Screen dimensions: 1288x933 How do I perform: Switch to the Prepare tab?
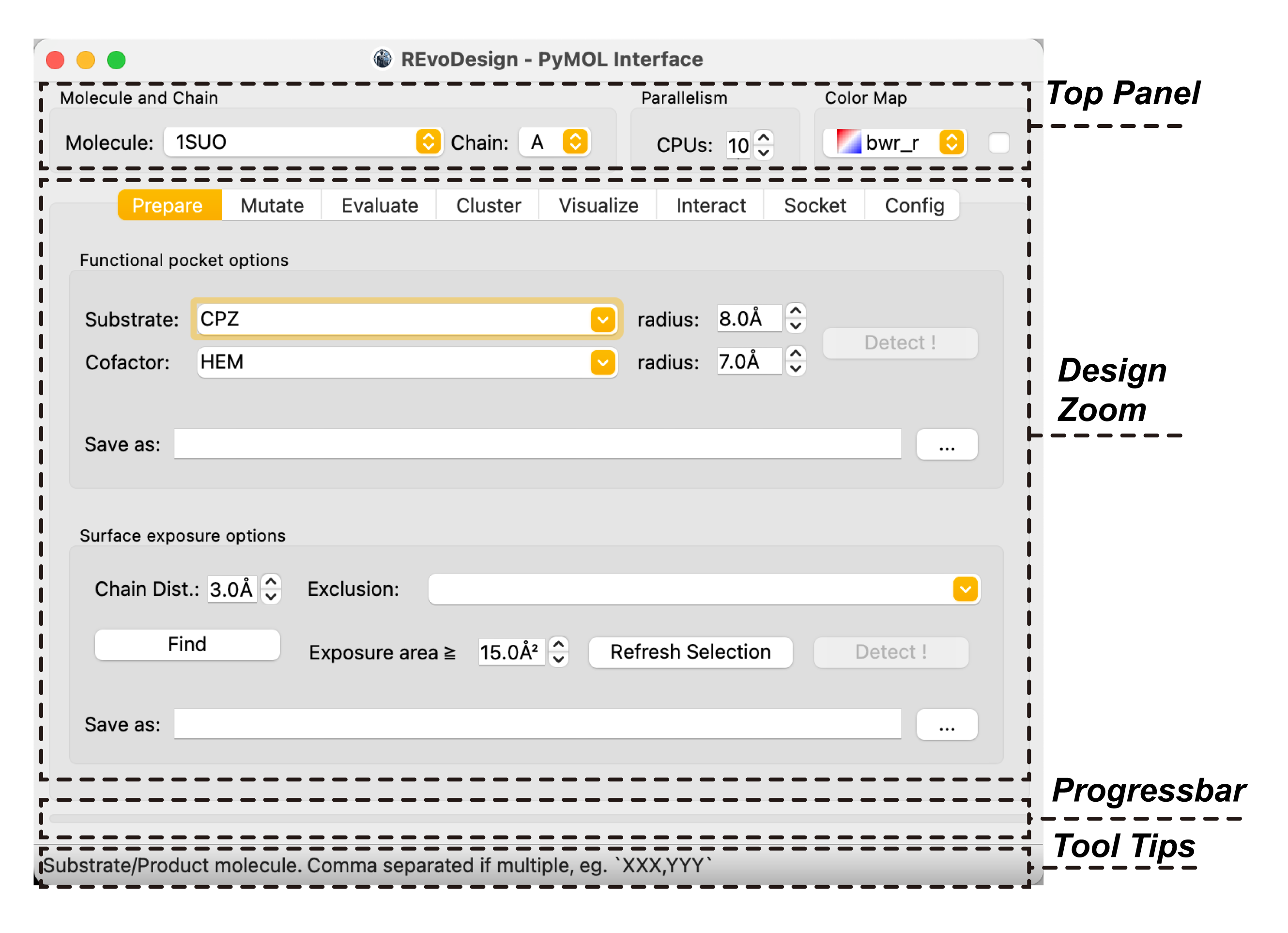(x=170, y=205)
